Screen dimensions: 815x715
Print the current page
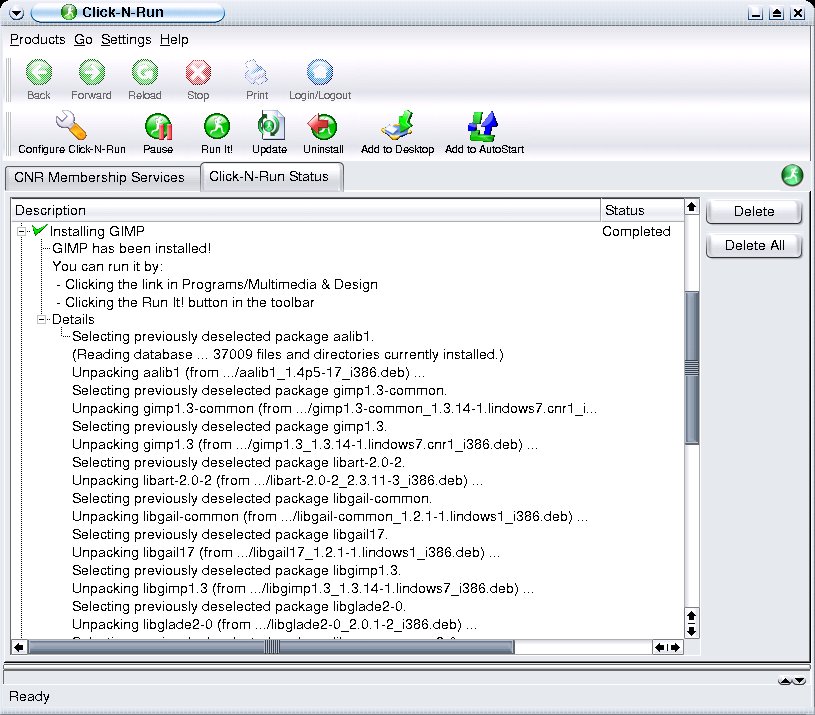point(257,79)
